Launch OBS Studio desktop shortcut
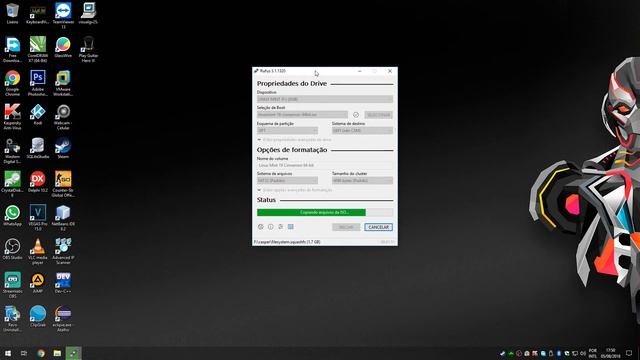The image size is (640, 360). tap(12, 249)
